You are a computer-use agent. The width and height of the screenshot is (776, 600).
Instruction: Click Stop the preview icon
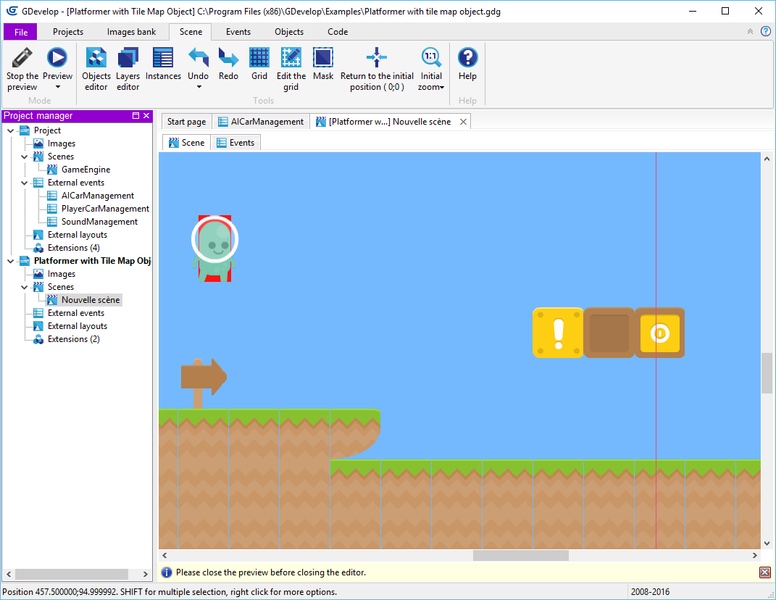click(22, 58)
